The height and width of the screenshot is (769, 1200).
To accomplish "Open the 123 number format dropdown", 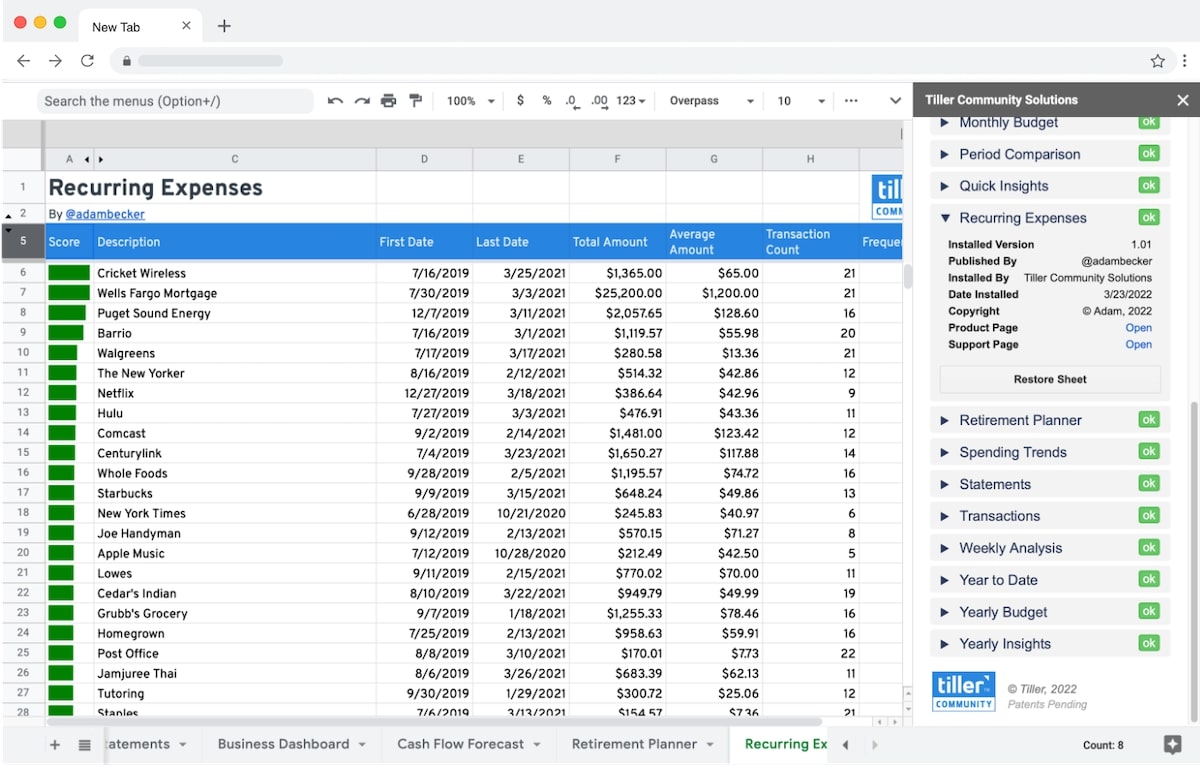I will click(631, 101).
